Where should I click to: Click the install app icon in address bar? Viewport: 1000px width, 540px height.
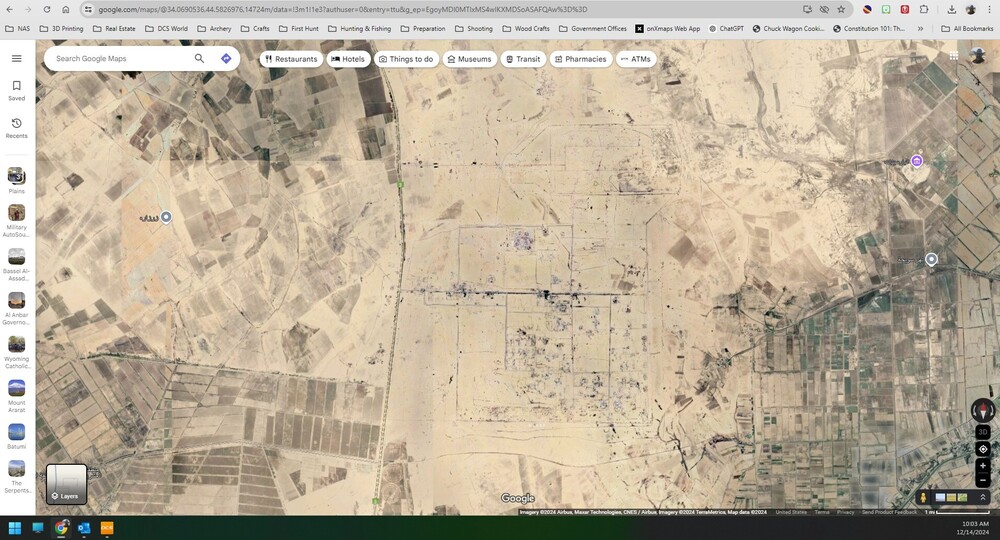click(807, 10)
